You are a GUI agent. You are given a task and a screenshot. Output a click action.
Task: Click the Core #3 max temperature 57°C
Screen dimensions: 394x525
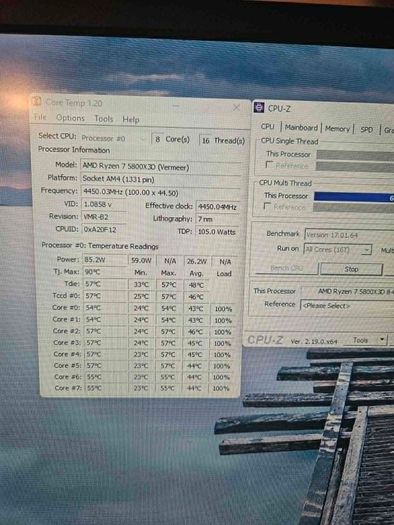coord(168,343)
